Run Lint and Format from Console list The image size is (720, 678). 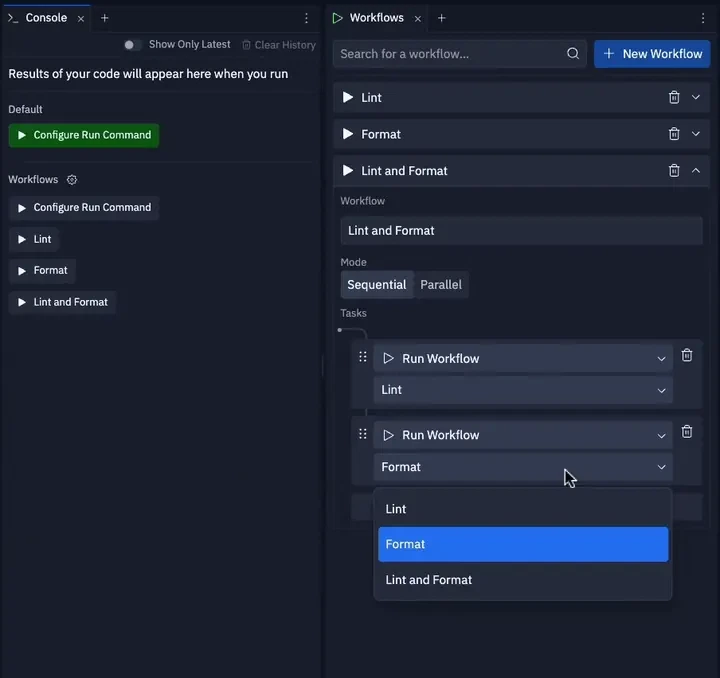pos(62,303)
